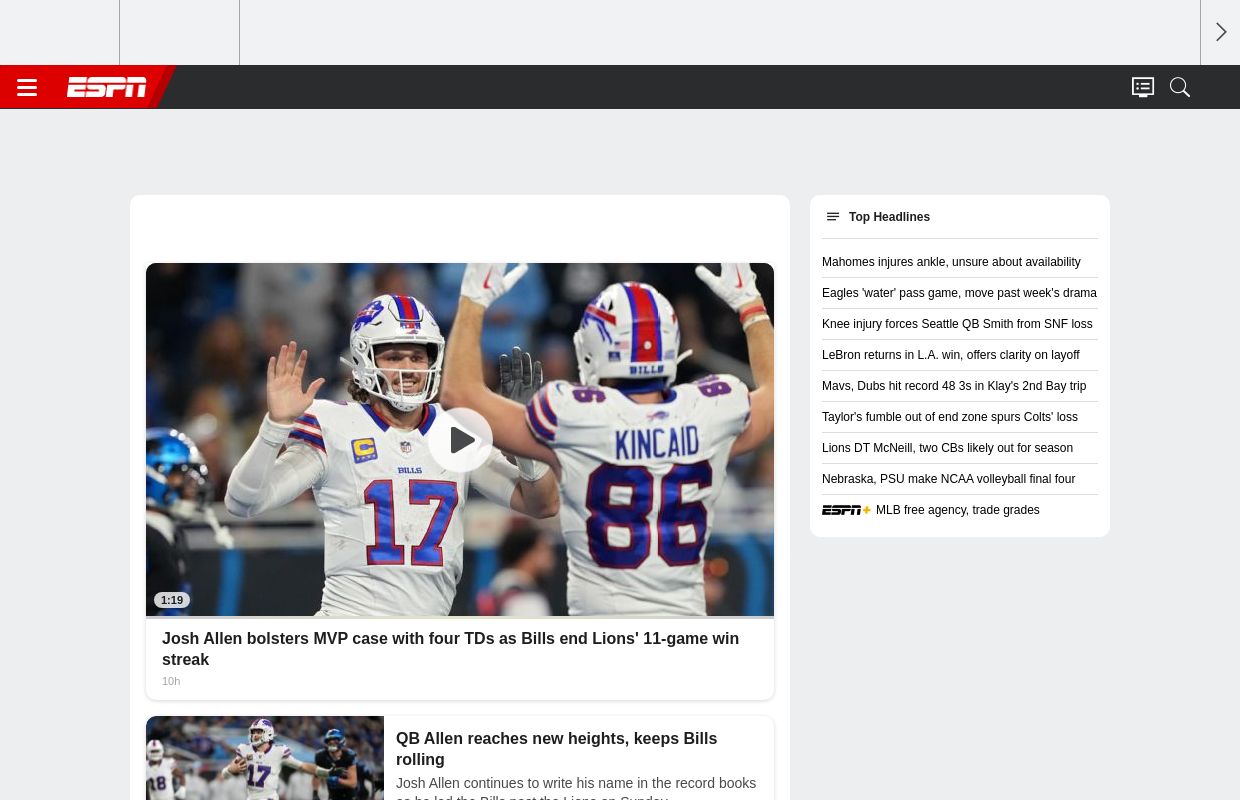1240x800 pixels.
Task: Play the Josh Allen video
Action: coord(460,440)
